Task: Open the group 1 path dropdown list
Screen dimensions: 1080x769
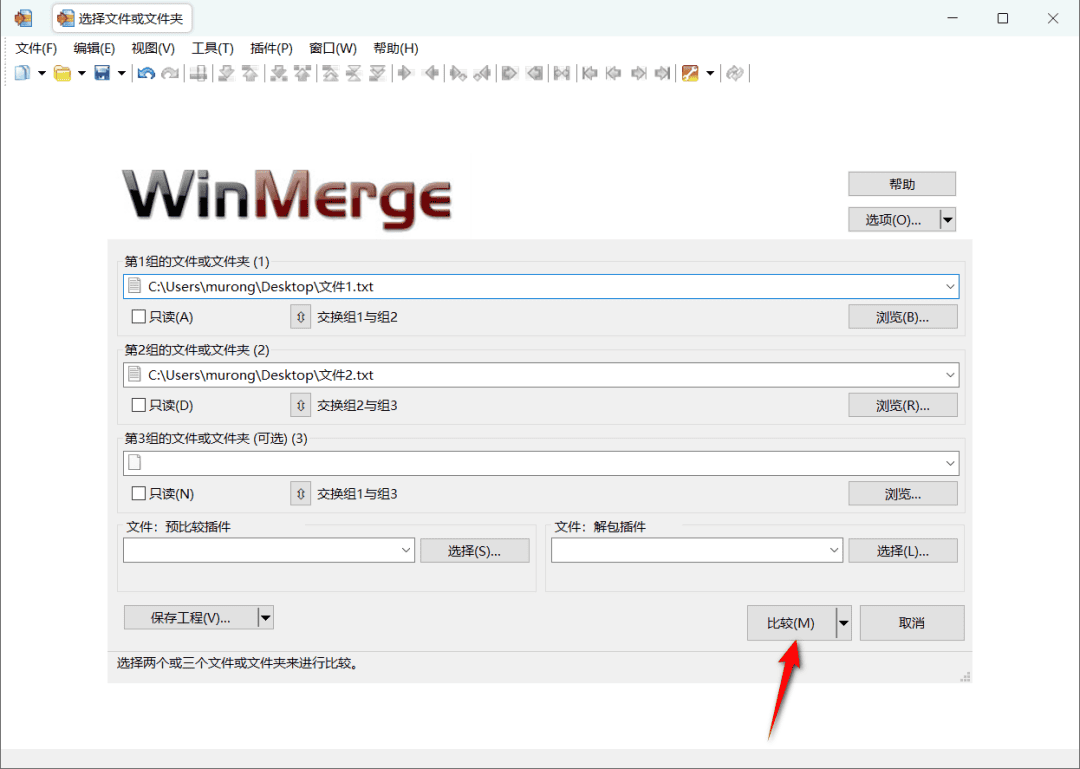Action: tap(950, 287)
